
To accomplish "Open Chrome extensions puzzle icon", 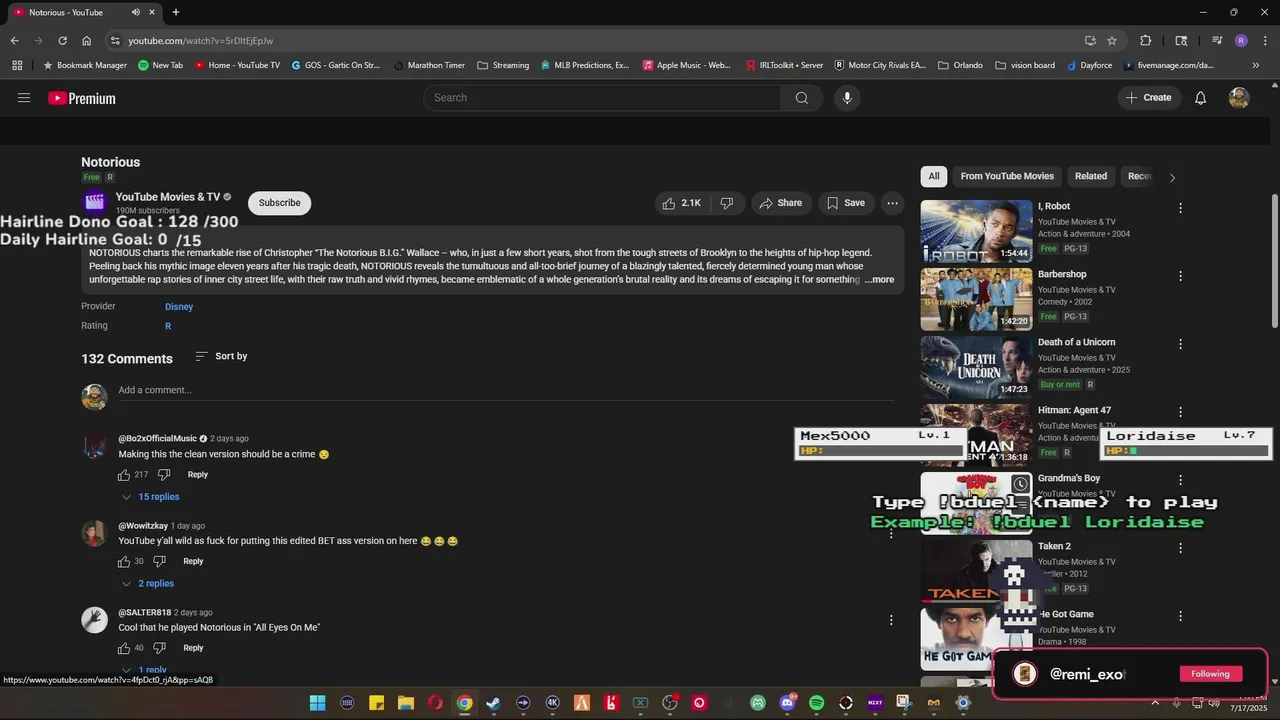I will tap(1146, 41).
